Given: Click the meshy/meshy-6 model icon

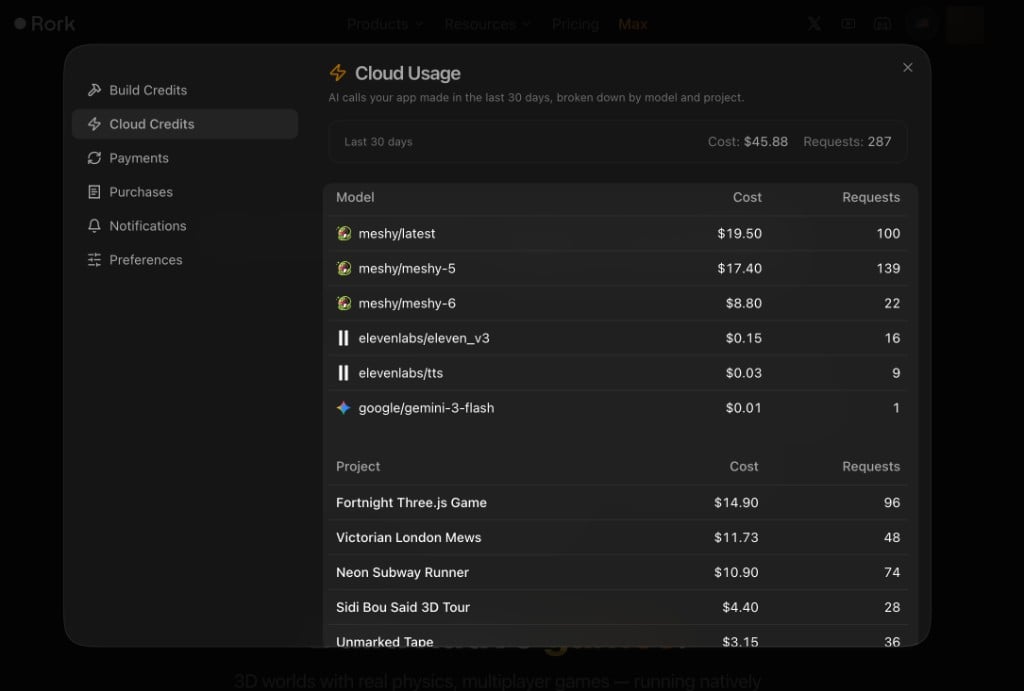Looking at the screenshot, I should pos(344,303).
